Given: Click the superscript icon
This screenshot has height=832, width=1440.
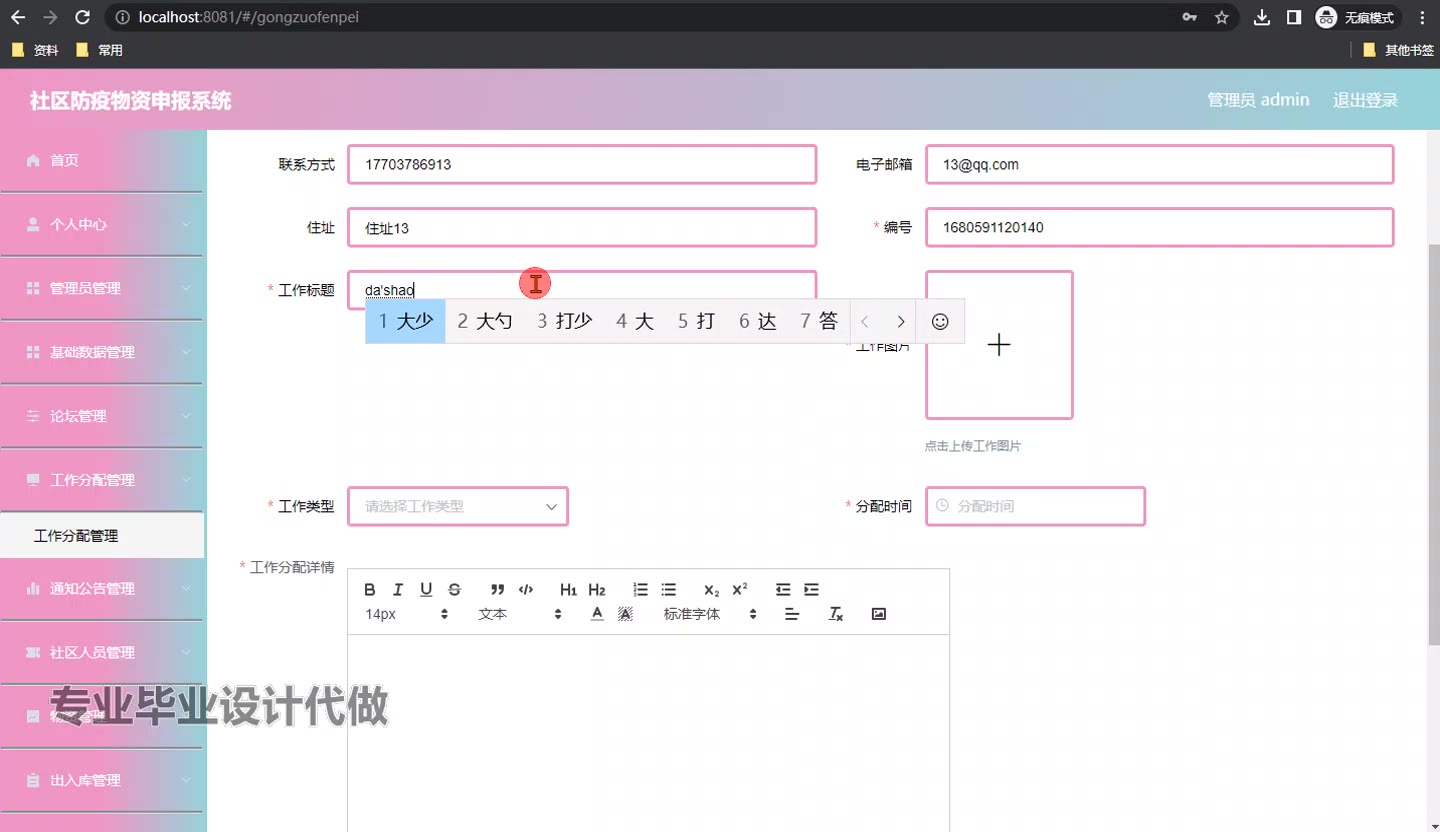Looking at the screenshot, I should point(740,590).
